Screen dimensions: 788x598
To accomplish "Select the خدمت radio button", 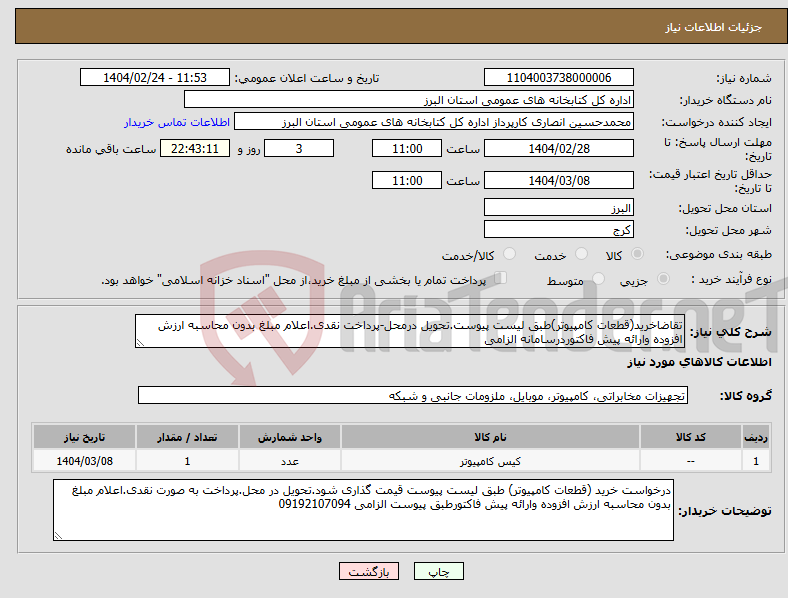I will [581, 254].
